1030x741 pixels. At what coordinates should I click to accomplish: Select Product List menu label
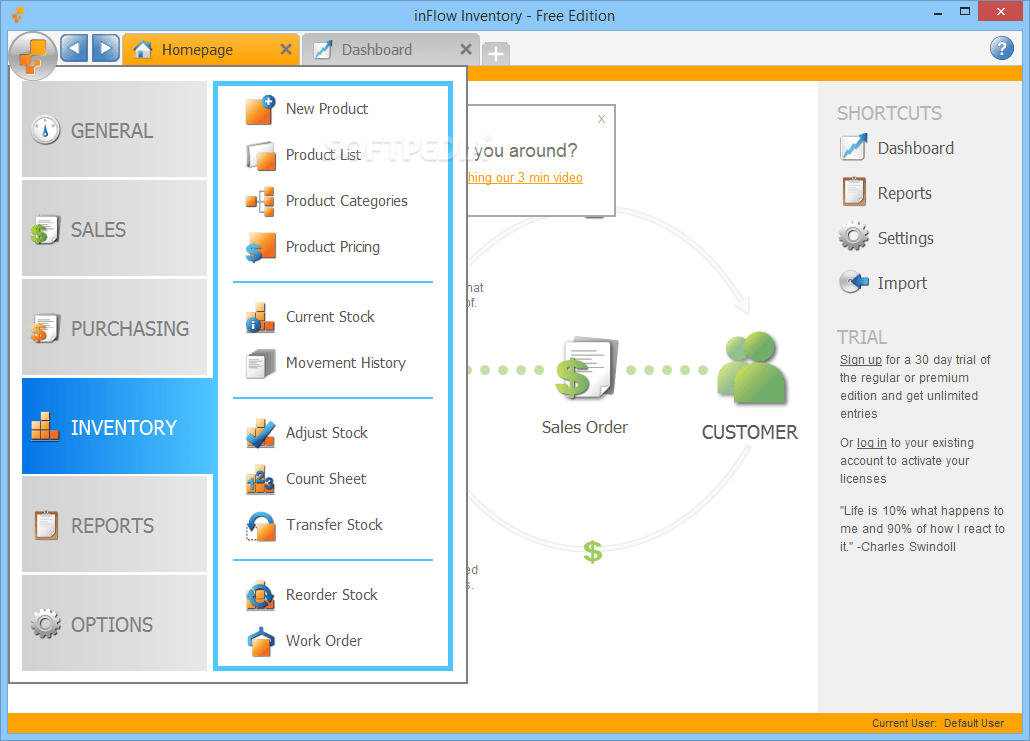pyautogui.click(x=323, y=155)
